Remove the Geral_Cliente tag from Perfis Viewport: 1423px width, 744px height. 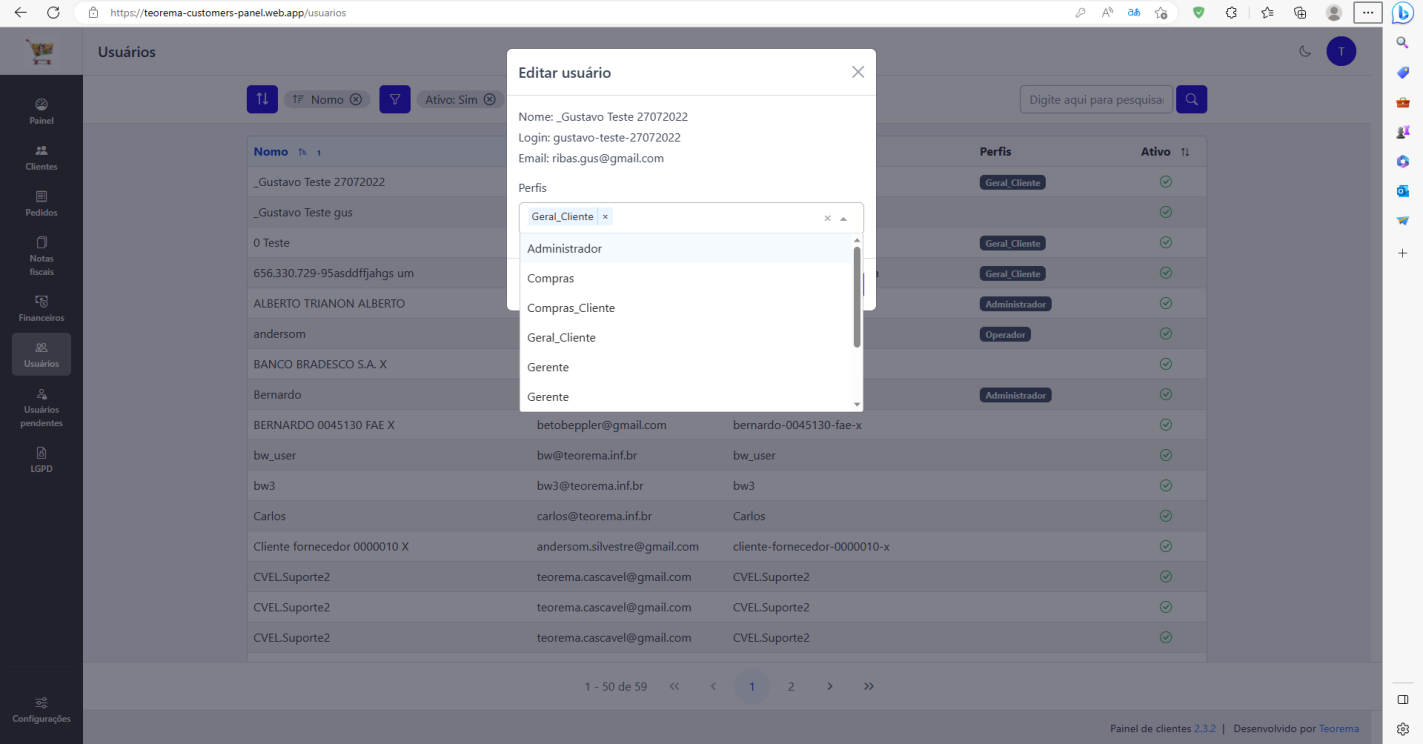(x=605, y=217)
